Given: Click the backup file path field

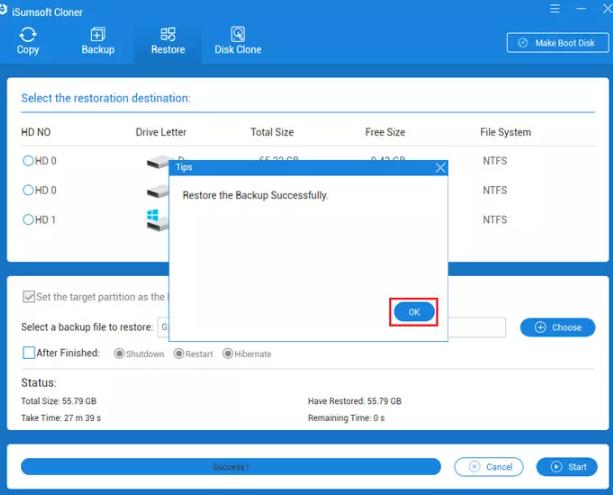Looking at the screenshot, I should [331, 327].
